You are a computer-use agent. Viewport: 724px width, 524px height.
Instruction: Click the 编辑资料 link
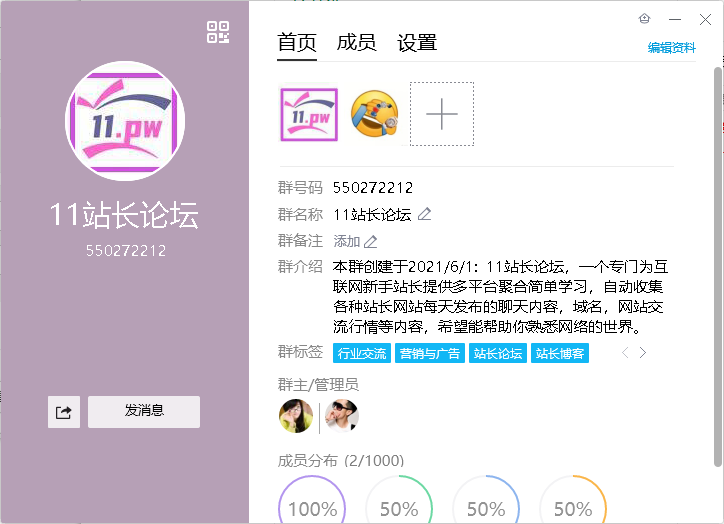pyautogui.click(x=671, y=47)
